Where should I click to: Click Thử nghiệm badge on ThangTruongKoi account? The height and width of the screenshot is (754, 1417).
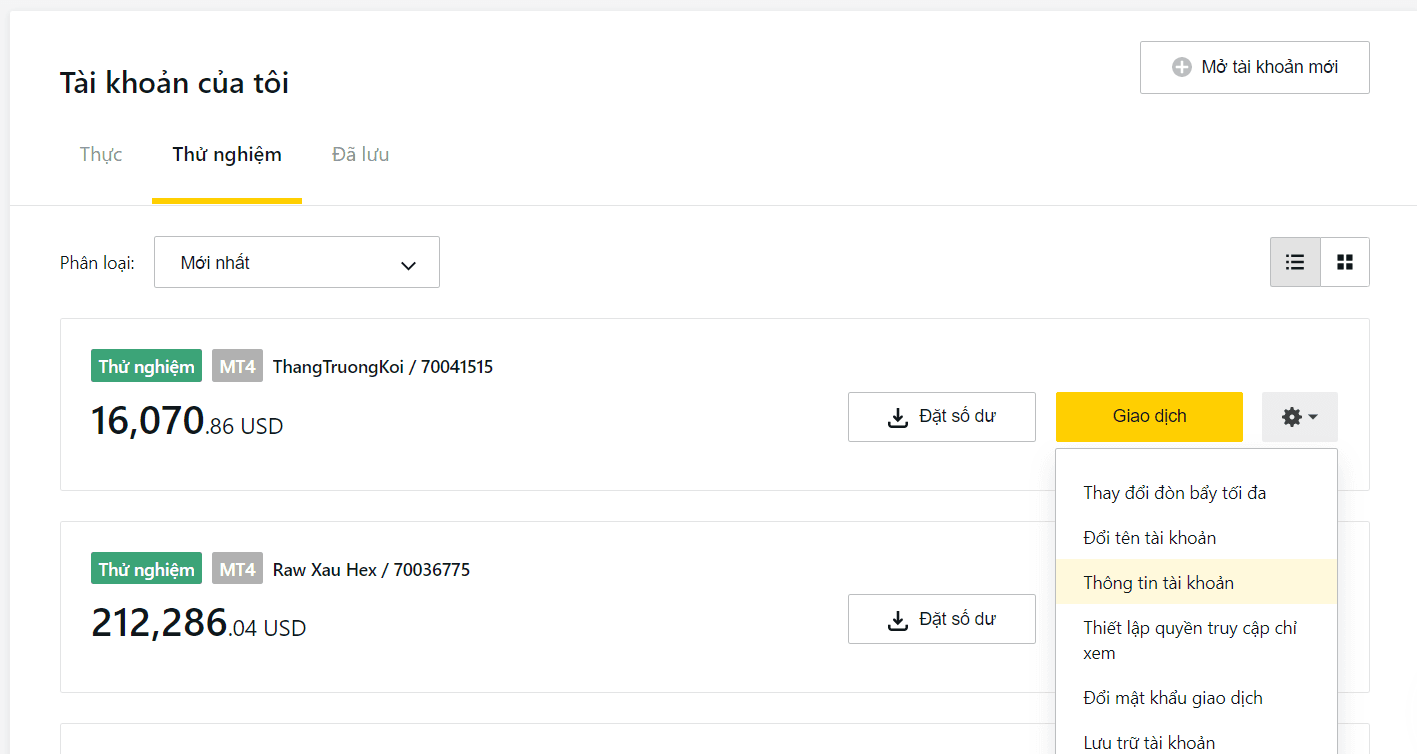pyautogui.click(x=146, y=367)
